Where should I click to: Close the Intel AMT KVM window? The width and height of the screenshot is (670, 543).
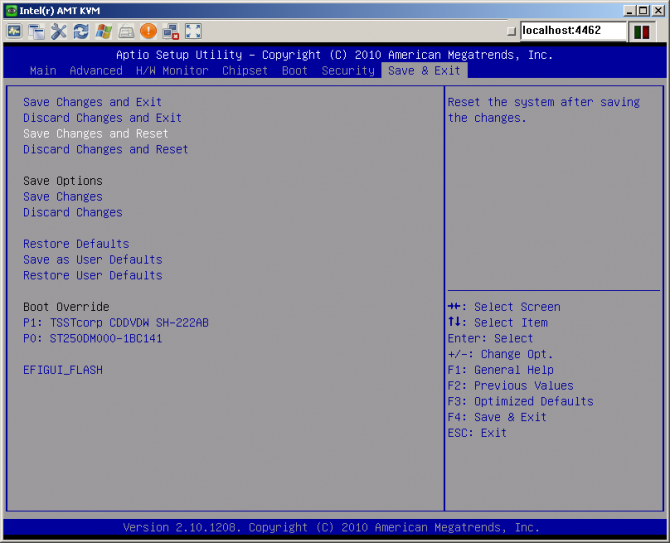pos(658,11)
